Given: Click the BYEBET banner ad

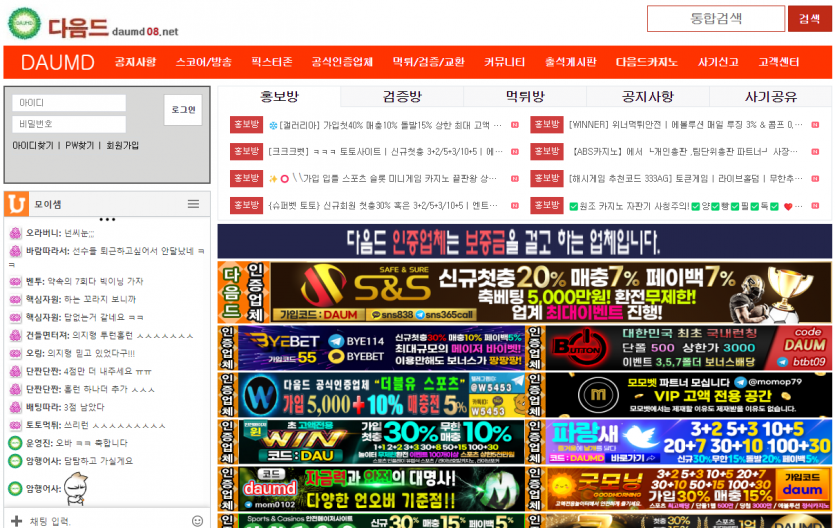Looking at the screenshot, I should coord(371,348).
